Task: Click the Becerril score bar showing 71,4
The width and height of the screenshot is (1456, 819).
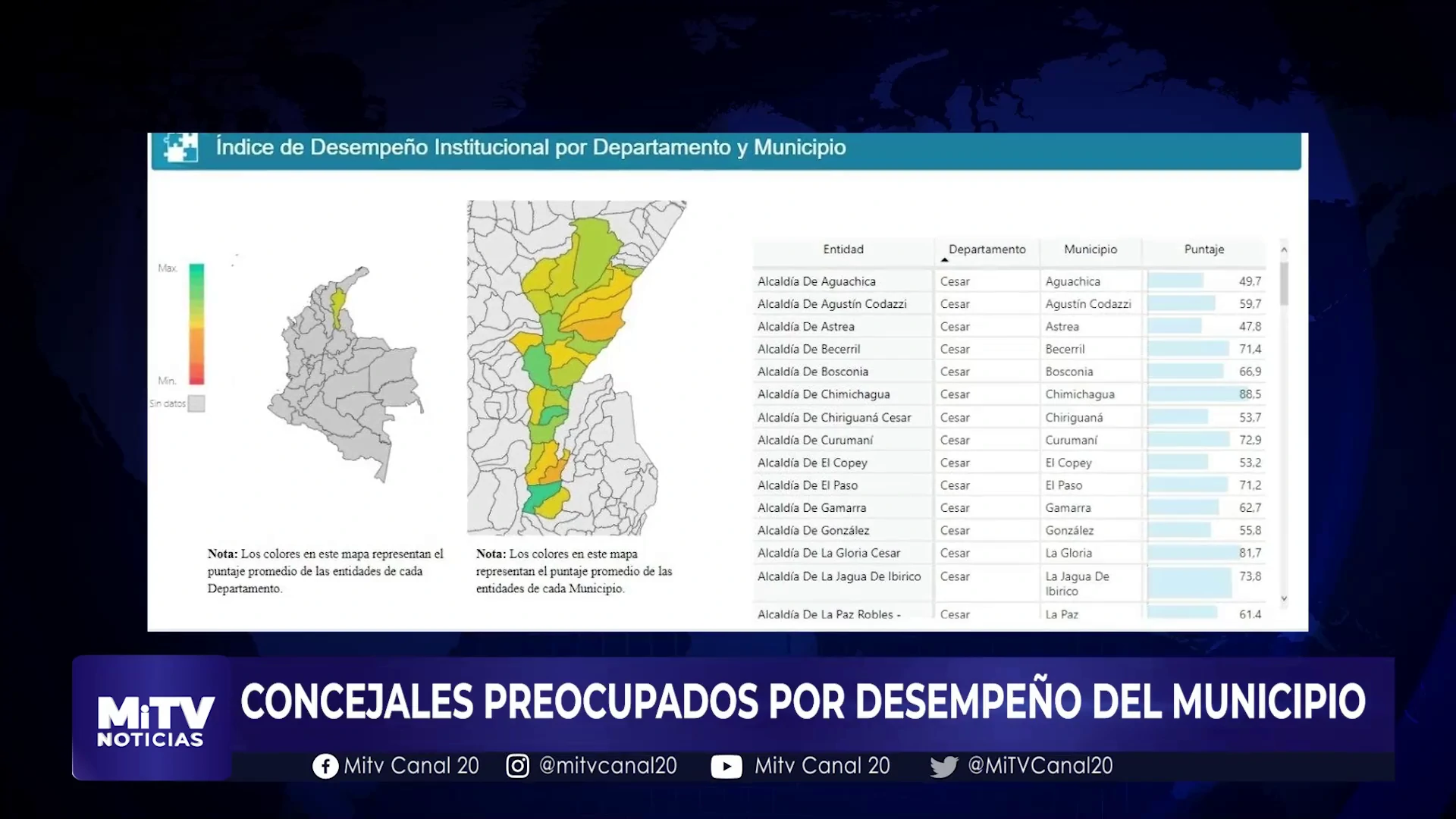Action: point(1188,349)
